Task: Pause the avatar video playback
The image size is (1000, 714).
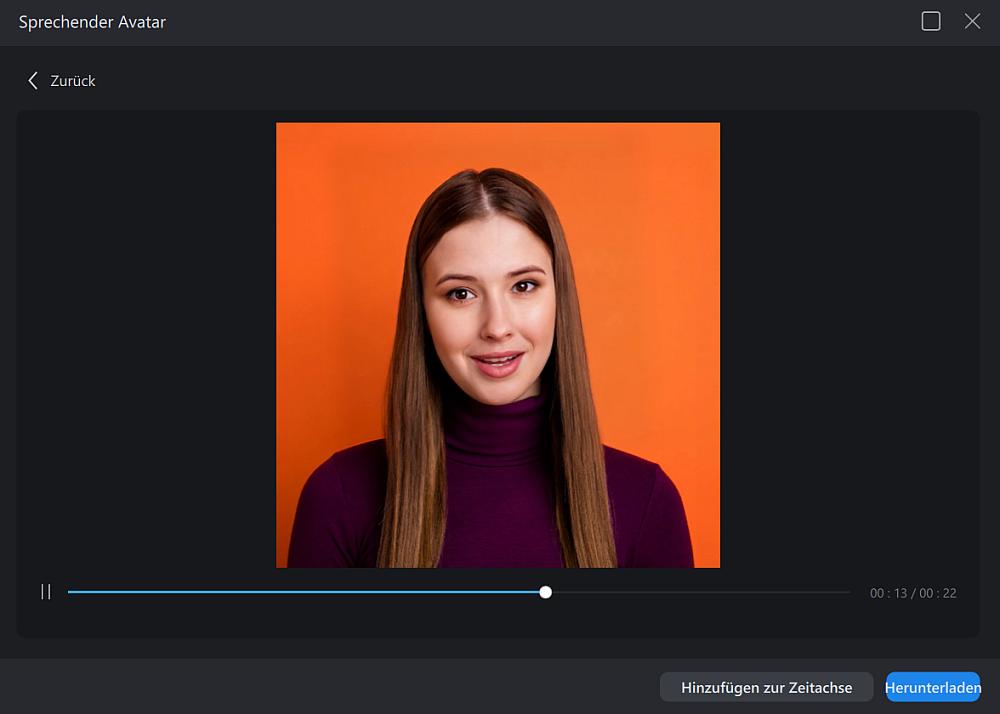Action: click(x=46, y=592)
